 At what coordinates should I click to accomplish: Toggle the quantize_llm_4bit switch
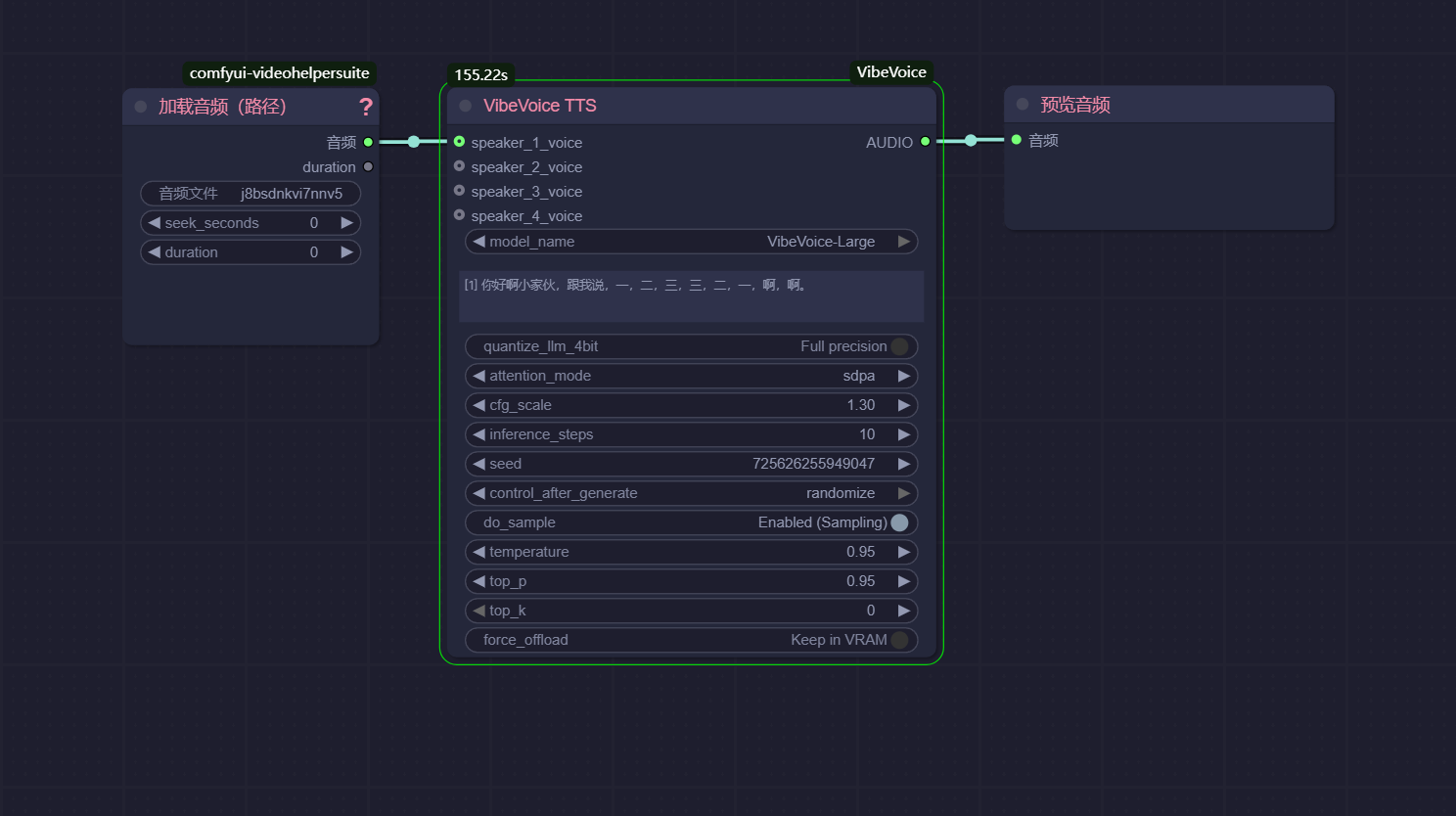coord(899,346)
